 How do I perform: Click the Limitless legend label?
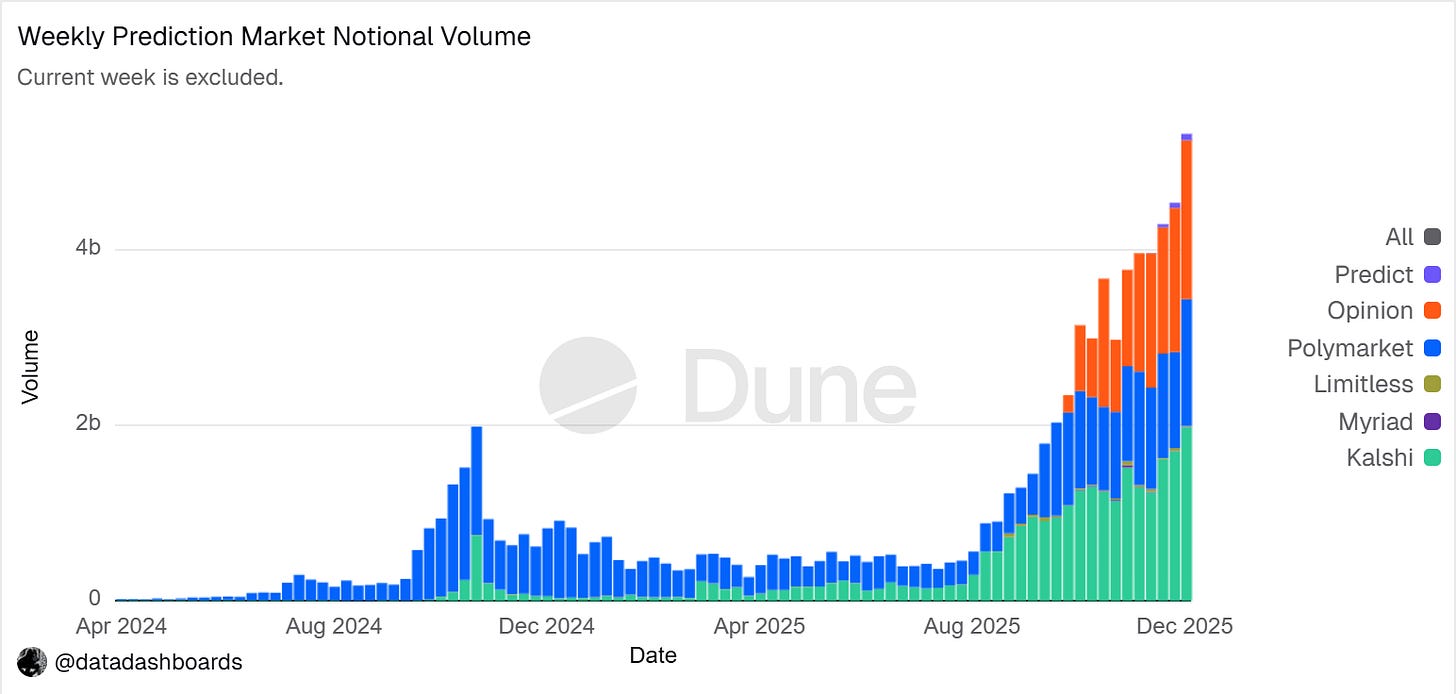1363,384
